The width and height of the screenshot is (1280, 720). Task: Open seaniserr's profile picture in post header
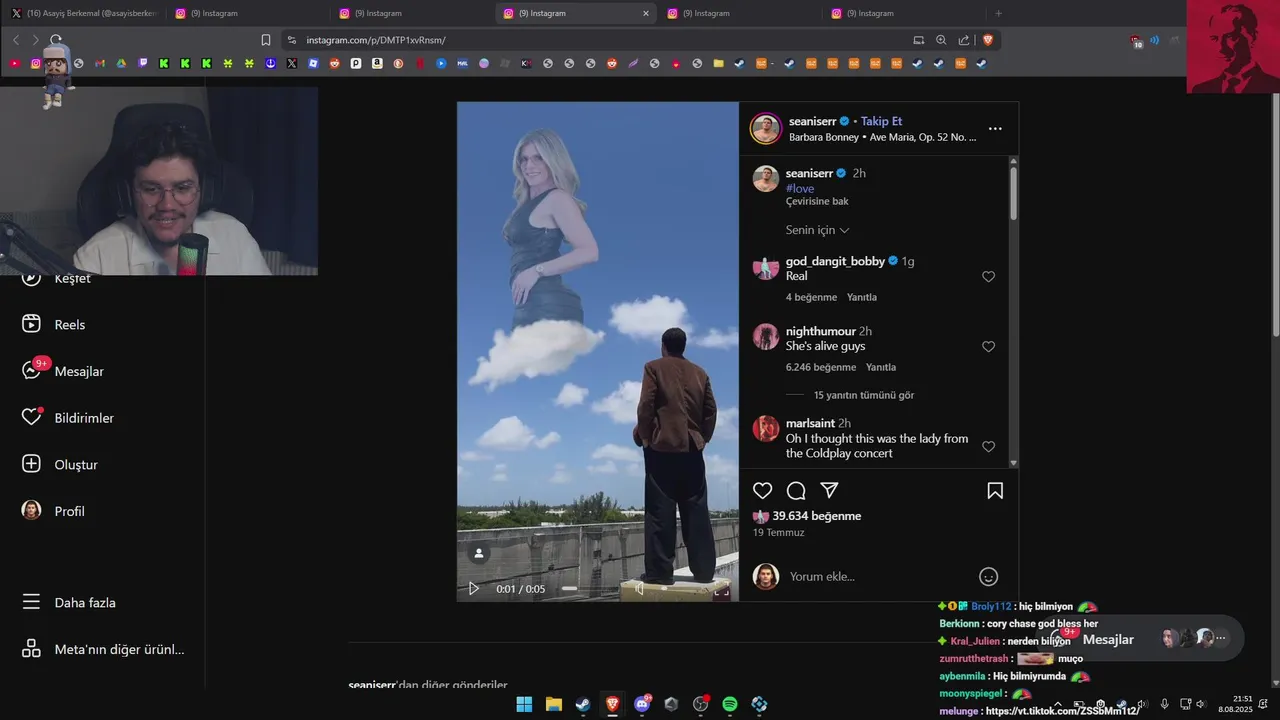tap(765, 129)
